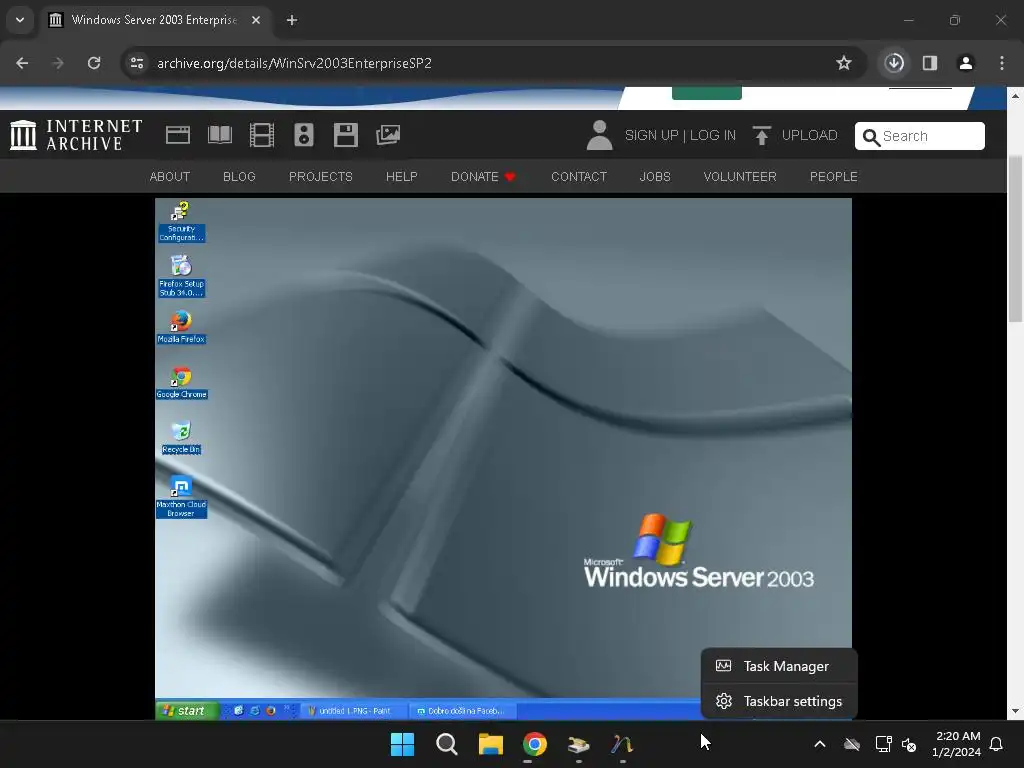Select the Windows Server 2003 Enterprise tab
This screenshot has width=1024, height=768.
[x=154, y=20]
